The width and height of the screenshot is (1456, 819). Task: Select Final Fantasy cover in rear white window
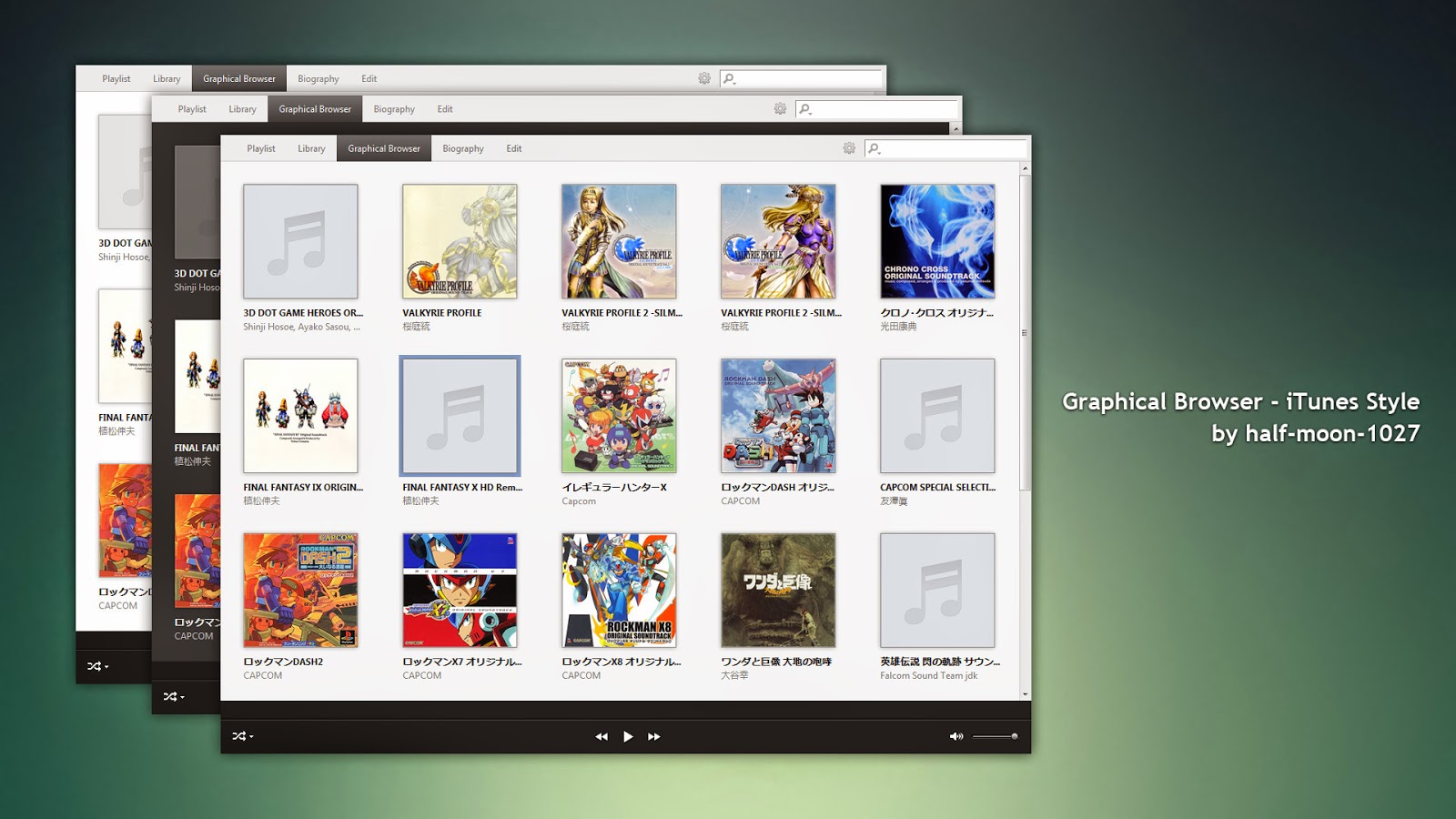click(125, 346)
